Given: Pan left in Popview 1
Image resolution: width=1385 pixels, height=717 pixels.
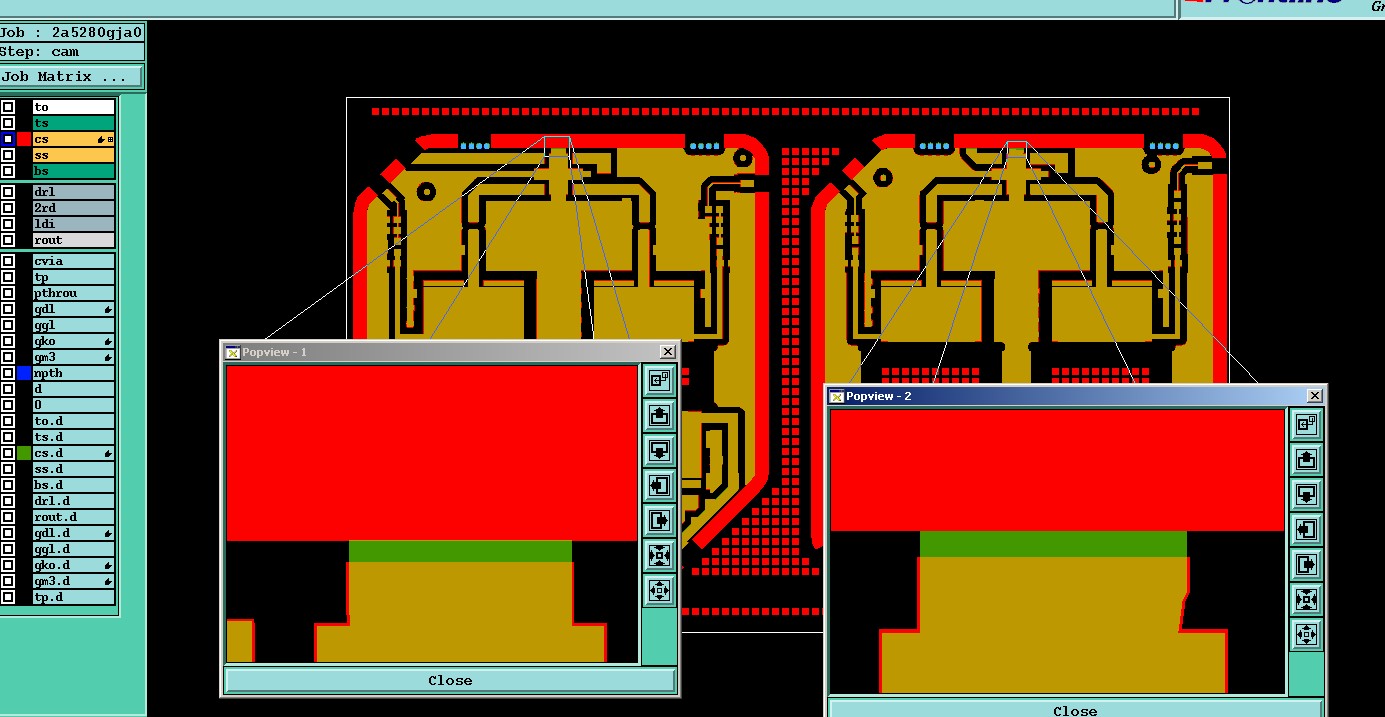Looking at the screenshot, I should 659,485.
